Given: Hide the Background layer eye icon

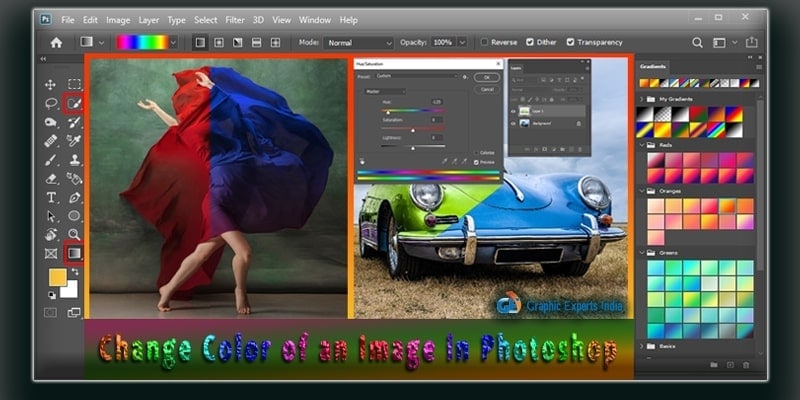Looking at the screenshot, I should pos(513,123).
